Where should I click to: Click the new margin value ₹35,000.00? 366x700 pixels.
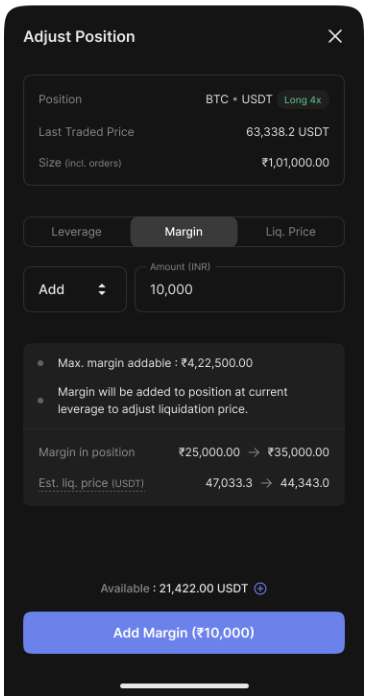(299, 452)
